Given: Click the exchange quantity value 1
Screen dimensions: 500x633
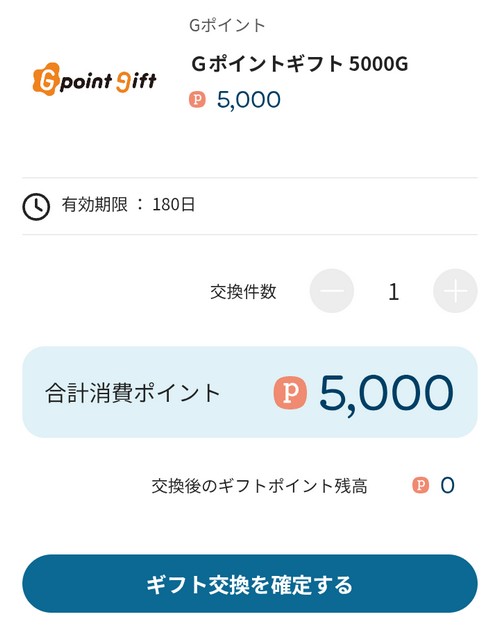Looking at the screenshot, I should pos(393,291).
